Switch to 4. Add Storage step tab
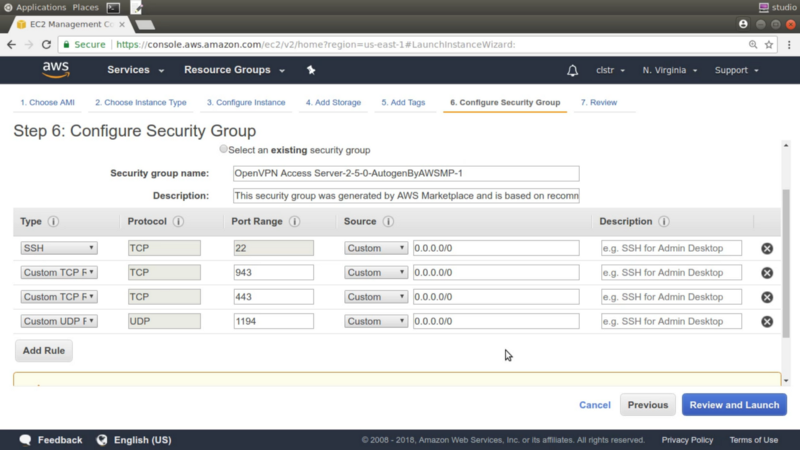 pyautogui.click(x=333, y=103)
